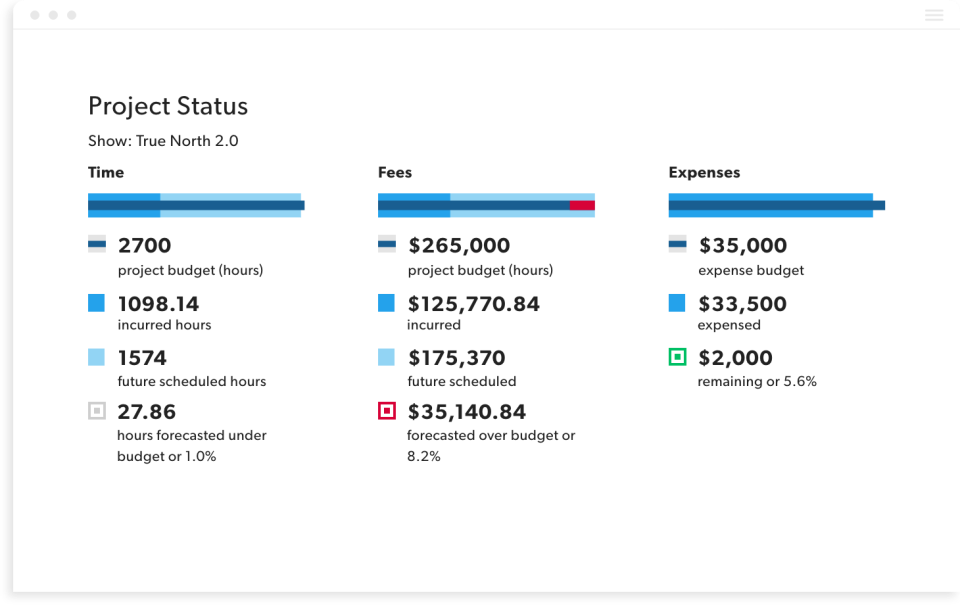960x605 pixels.
Task: Select the incurred fees legend square under Fees
Action: (387, 302)
